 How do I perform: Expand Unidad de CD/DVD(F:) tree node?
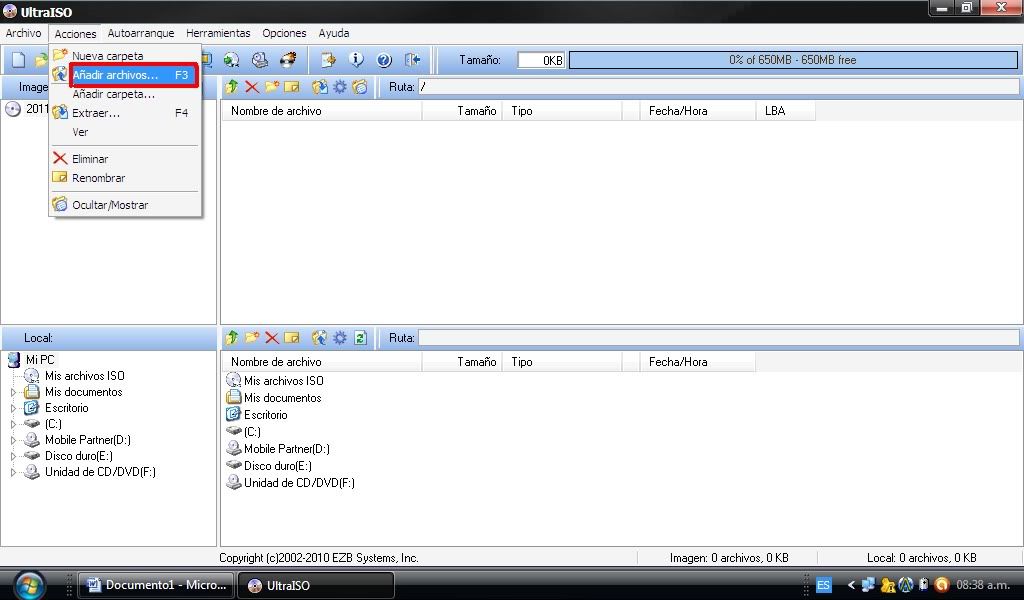pyautogui.click(x=13, y=472)
